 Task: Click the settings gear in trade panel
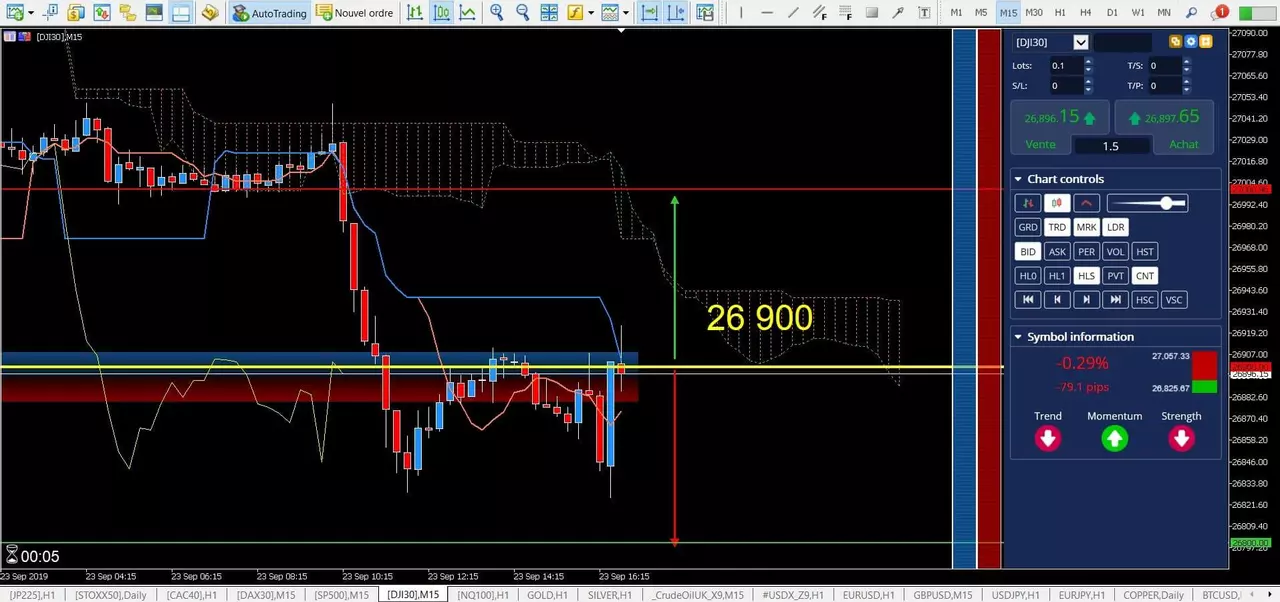(x=1191, y=42)
